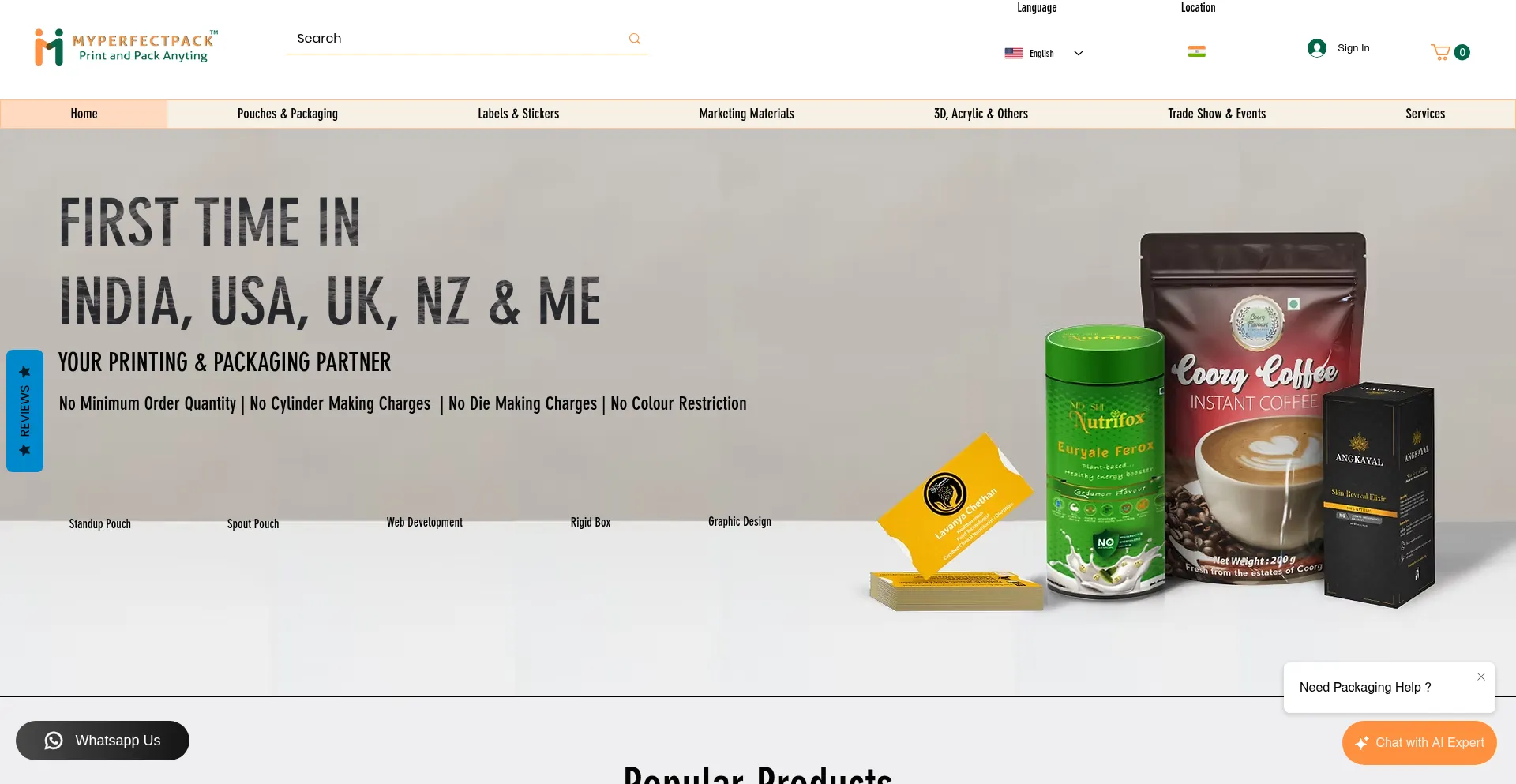Click the Web Development link
Image resolution: width=1516 pixels, height=784 pixels.
pos(425,522)
